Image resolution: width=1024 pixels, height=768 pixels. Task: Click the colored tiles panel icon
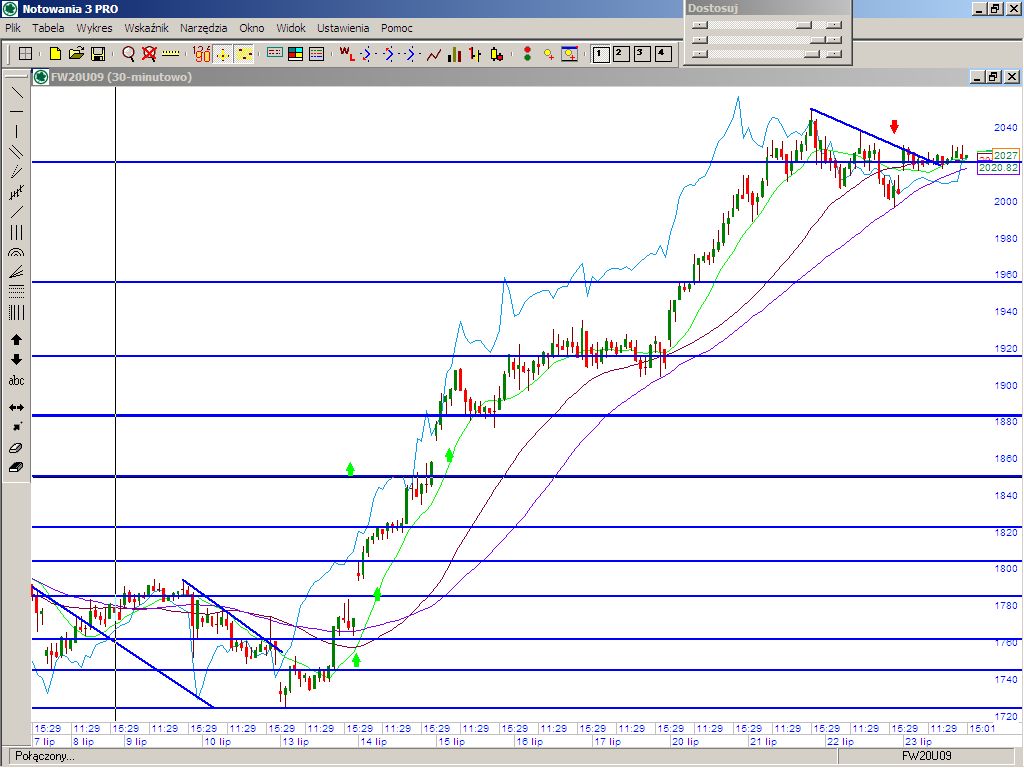click(x=295, y=54)
